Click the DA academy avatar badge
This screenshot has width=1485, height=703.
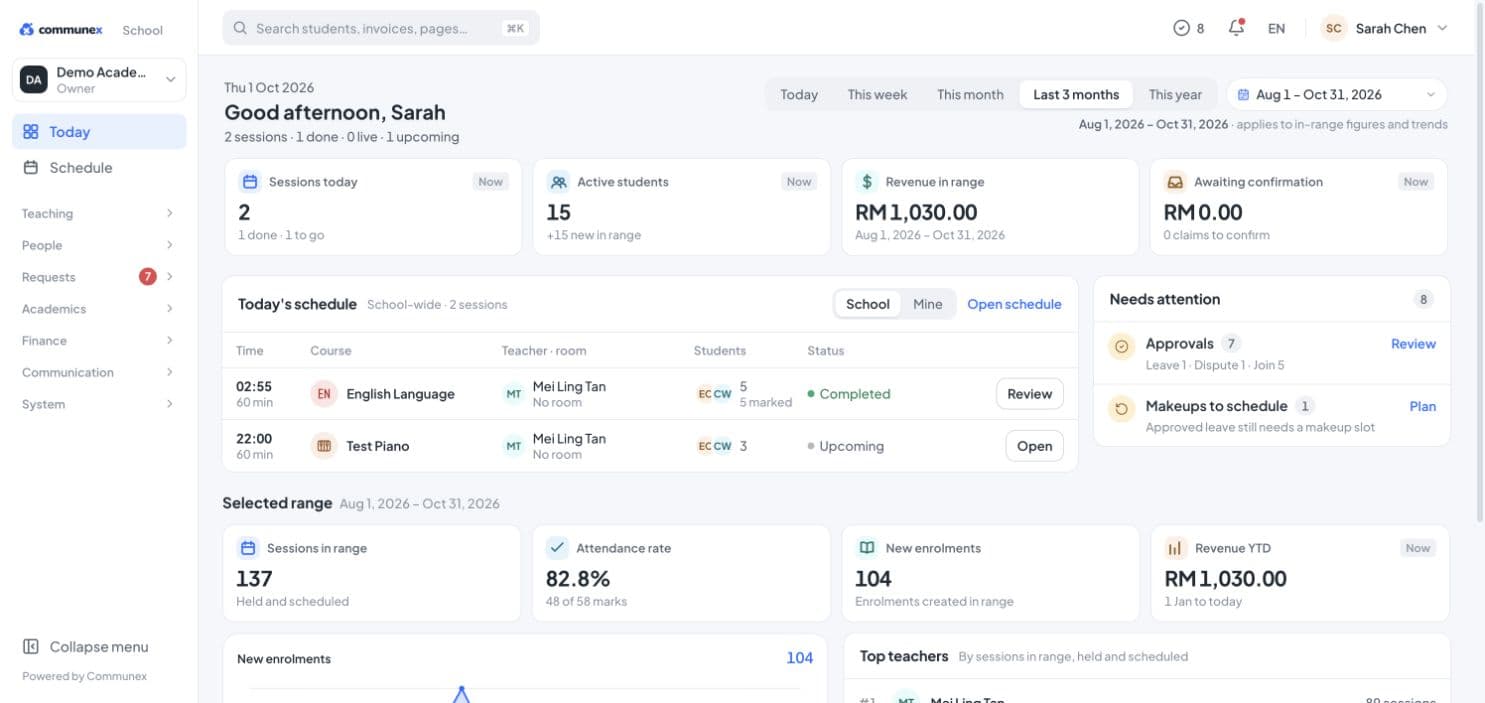point(34,79)
